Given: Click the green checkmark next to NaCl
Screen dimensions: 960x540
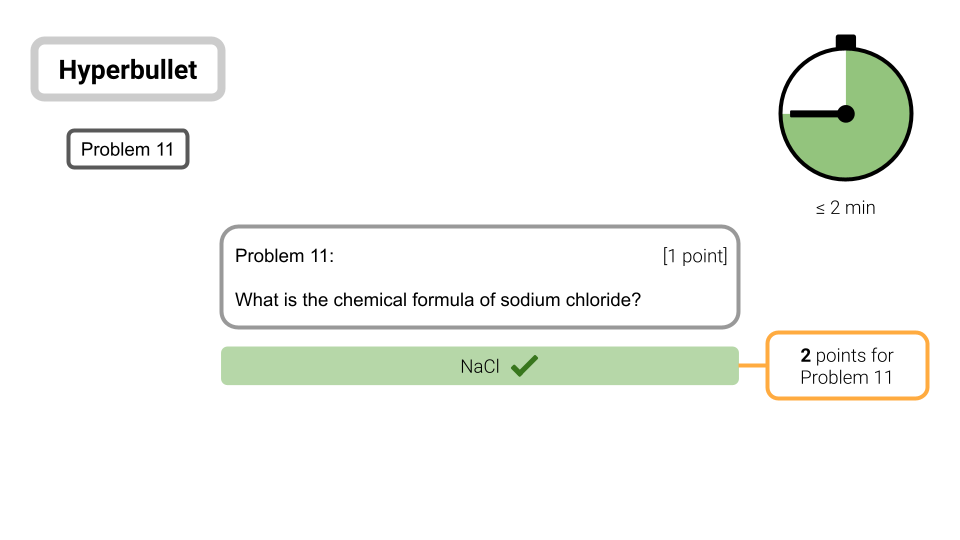Looking at the screenshot, I should 524,366.
